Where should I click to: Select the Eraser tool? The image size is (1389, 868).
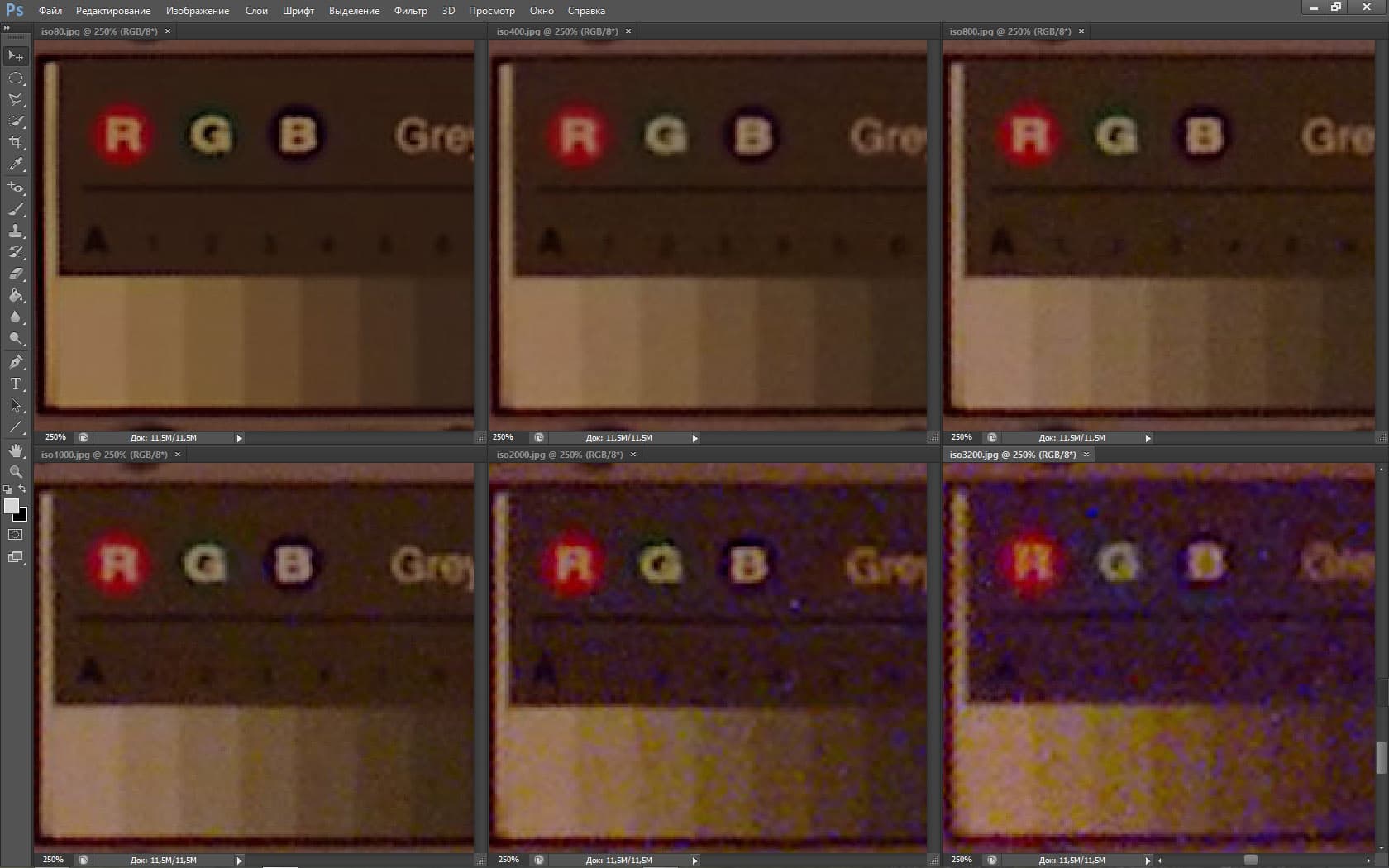coord(16,274)
